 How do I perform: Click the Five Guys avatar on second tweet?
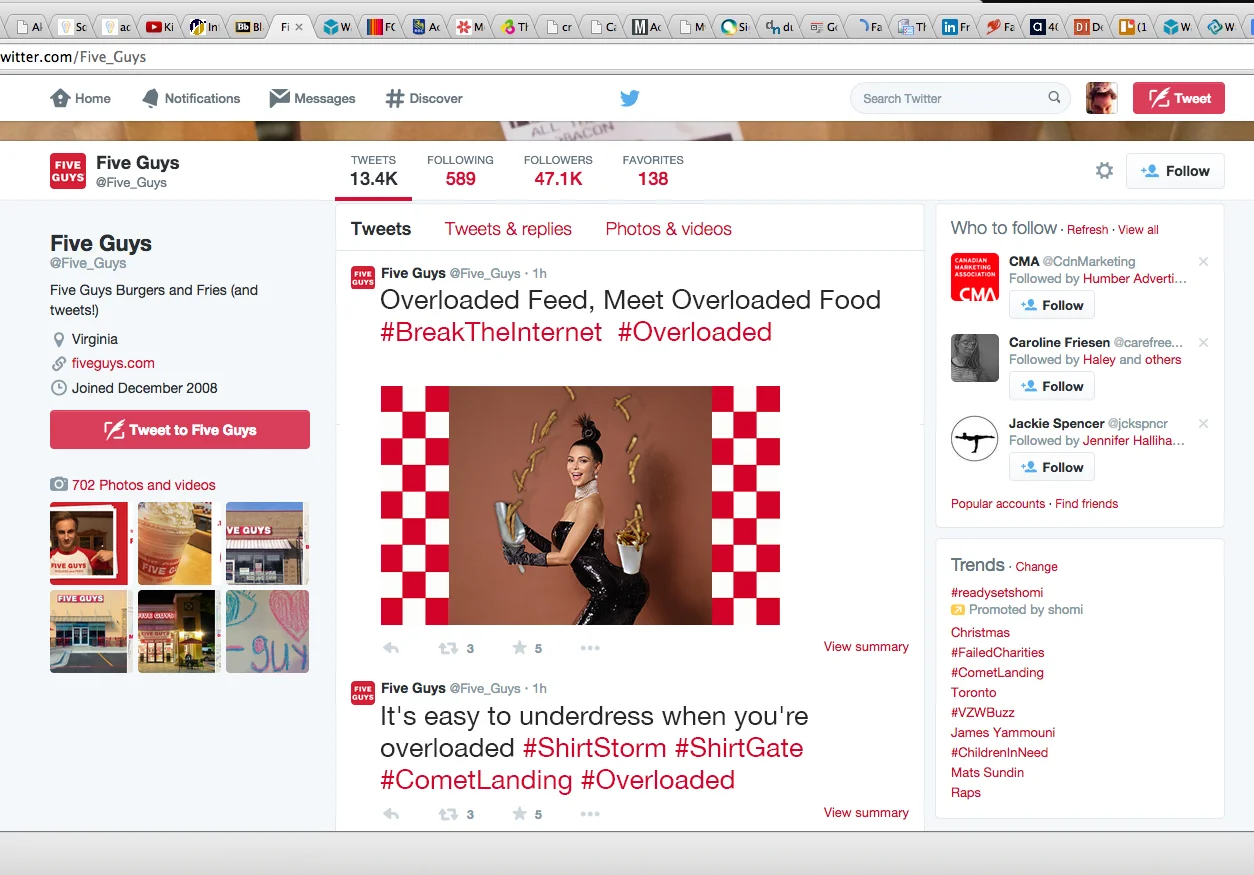coord(362,692)
